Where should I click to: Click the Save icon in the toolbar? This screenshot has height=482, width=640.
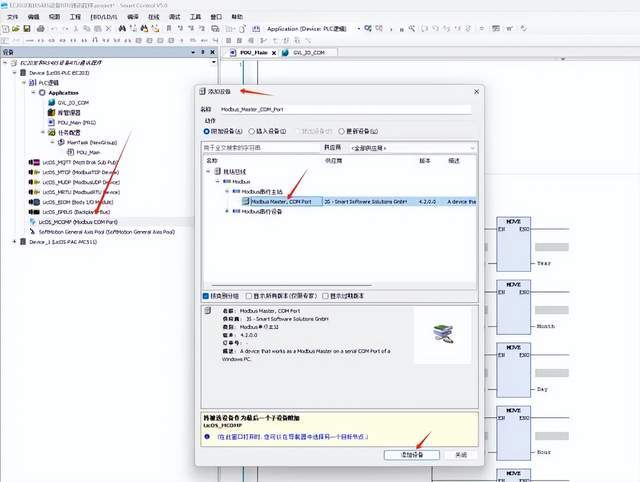click(28, 29)
